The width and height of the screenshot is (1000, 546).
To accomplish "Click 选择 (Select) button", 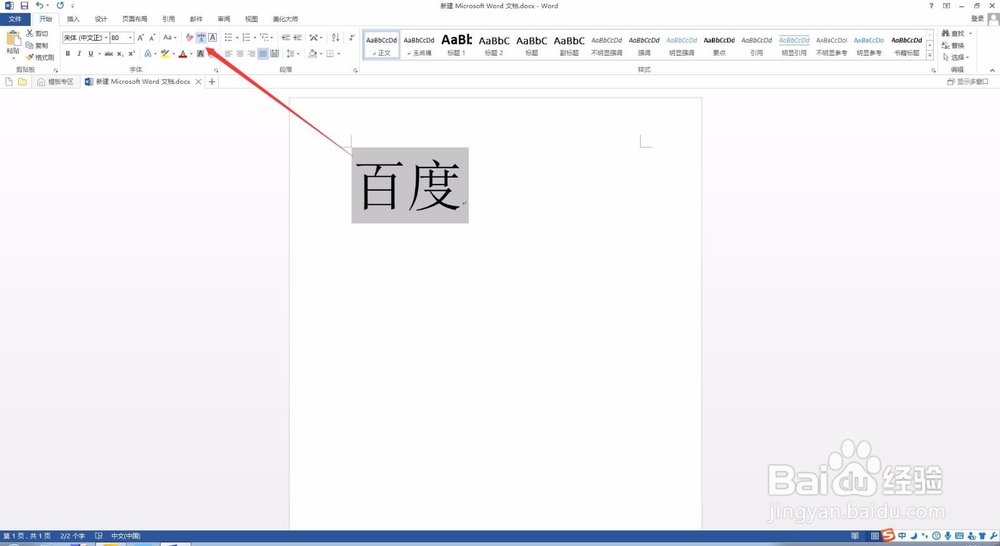I will (957, 57).
